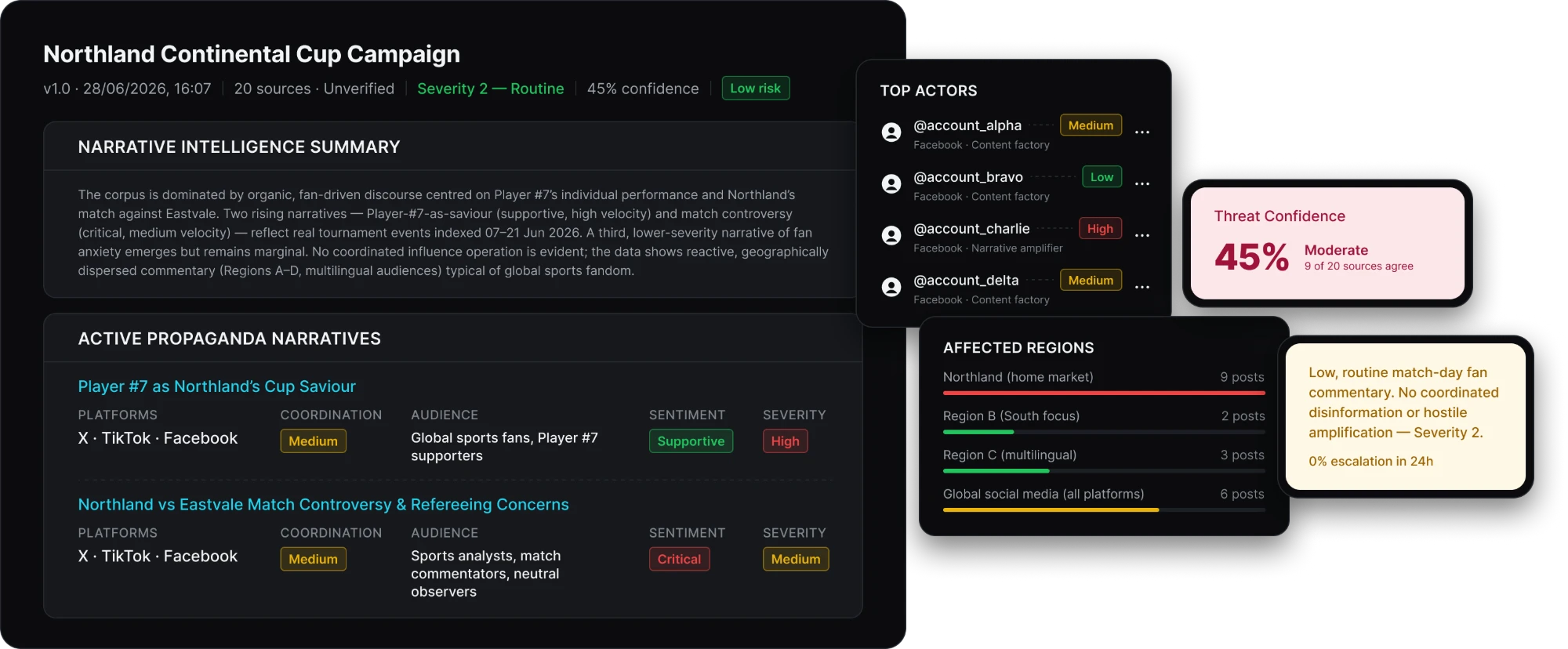Open more options for @account_alpha
The width and height of the screenshot is (1568, 649).
[1142, 132]
